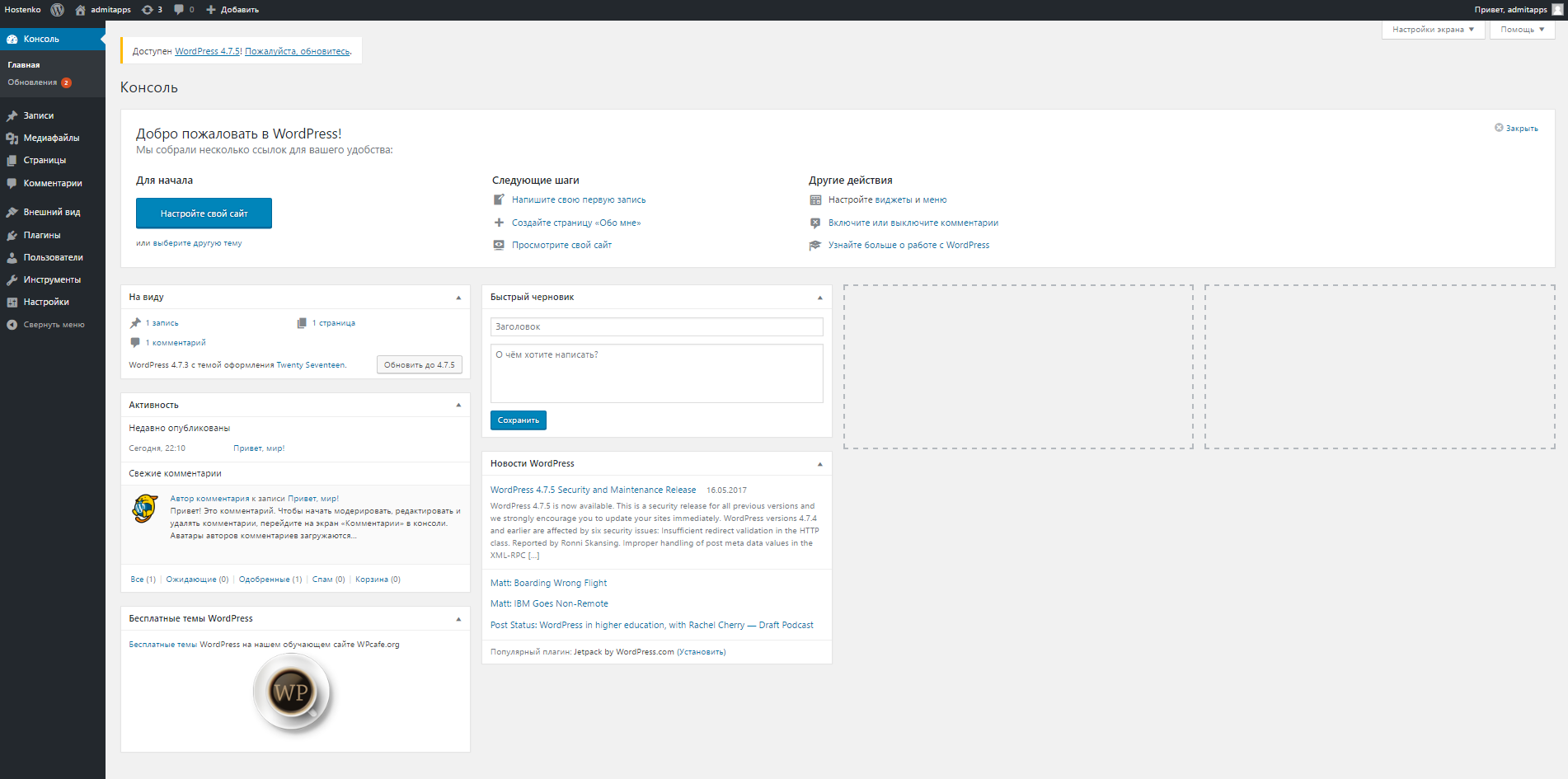The image size is (1568, 779).
Task: Open the Привет, мир! post link
Action: click(x=259, y=448)
